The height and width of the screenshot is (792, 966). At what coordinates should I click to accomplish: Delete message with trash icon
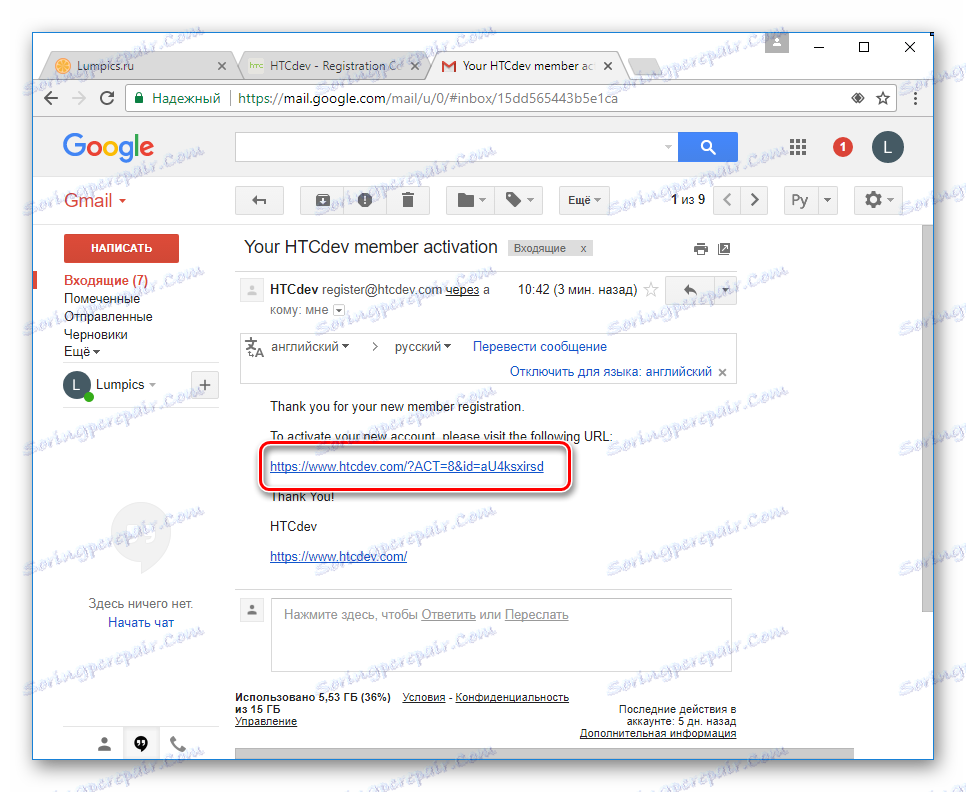[x=408, y=200]
